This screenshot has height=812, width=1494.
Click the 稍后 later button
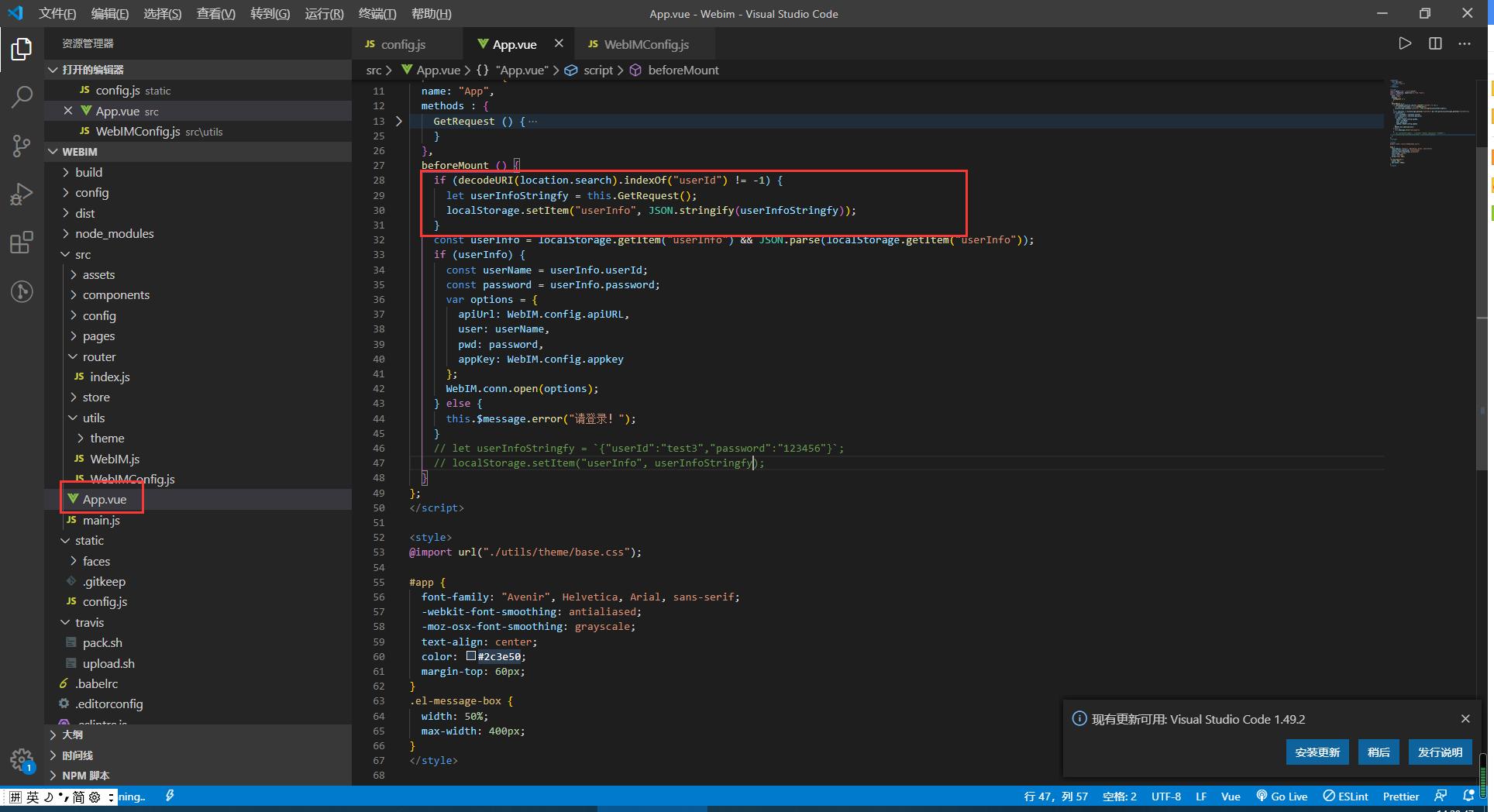coord(1379,752)
